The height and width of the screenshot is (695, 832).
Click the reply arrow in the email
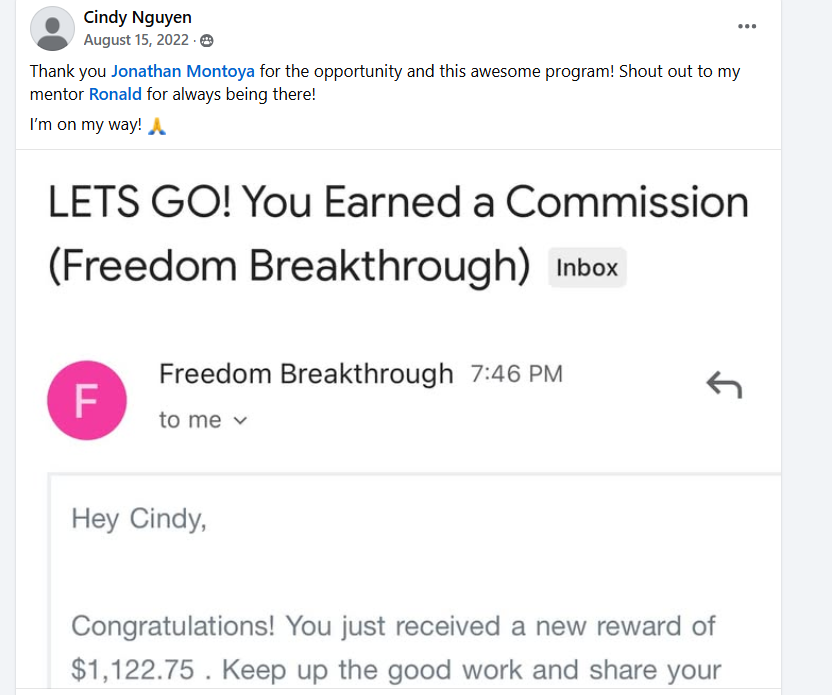point(723,384)
